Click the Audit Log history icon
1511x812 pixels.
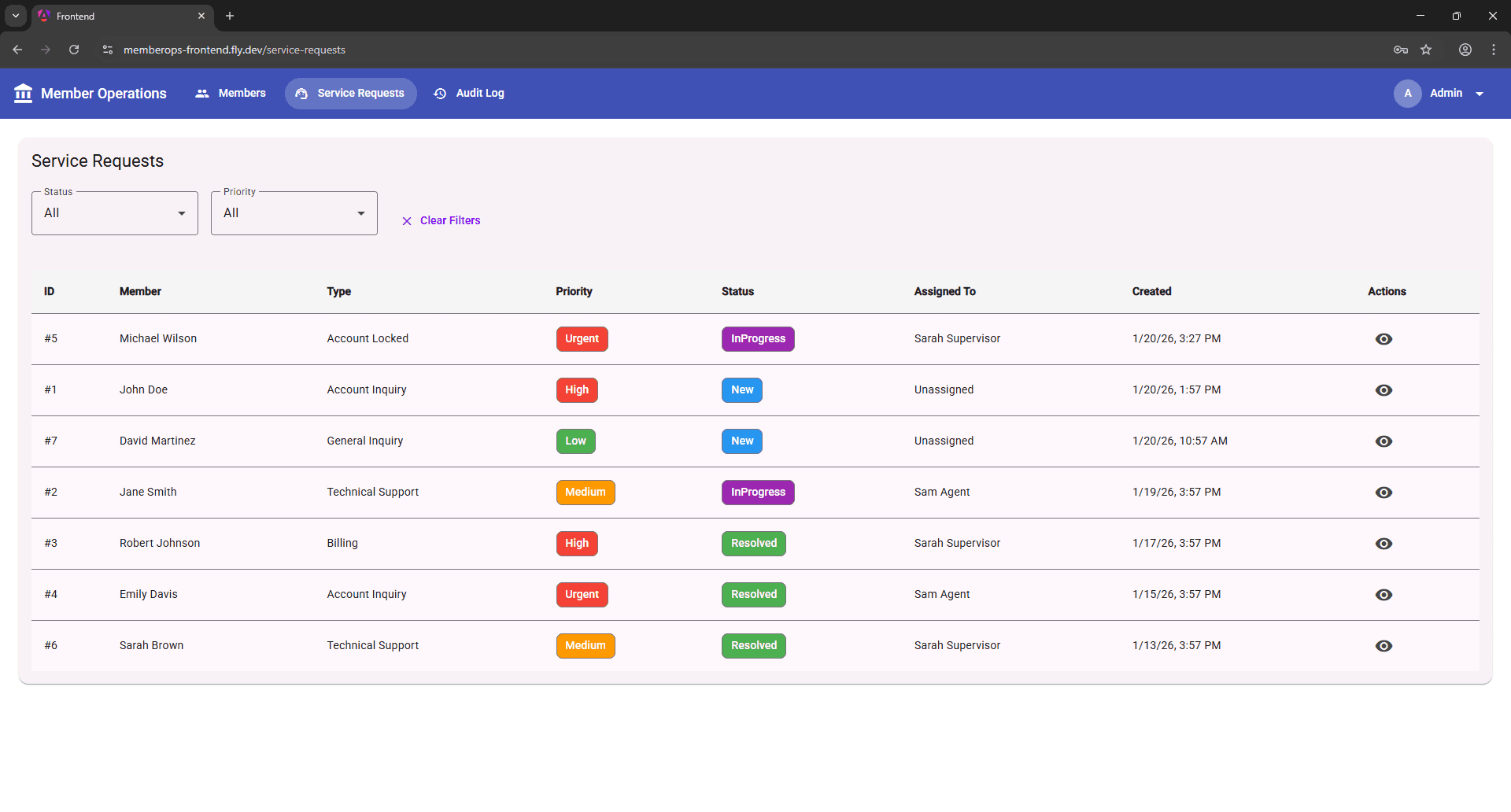(x=440, y=93)
